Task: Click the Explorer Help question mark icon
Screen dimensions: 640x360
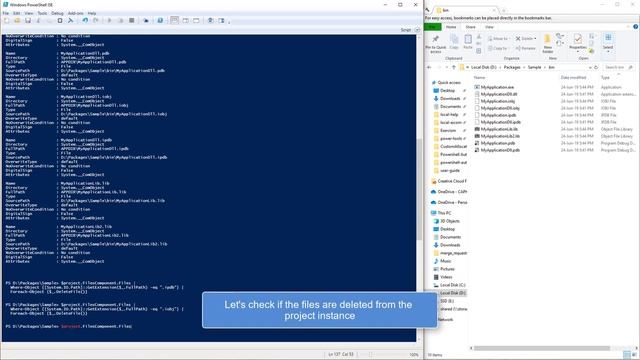Action: (x=635, y=27)
